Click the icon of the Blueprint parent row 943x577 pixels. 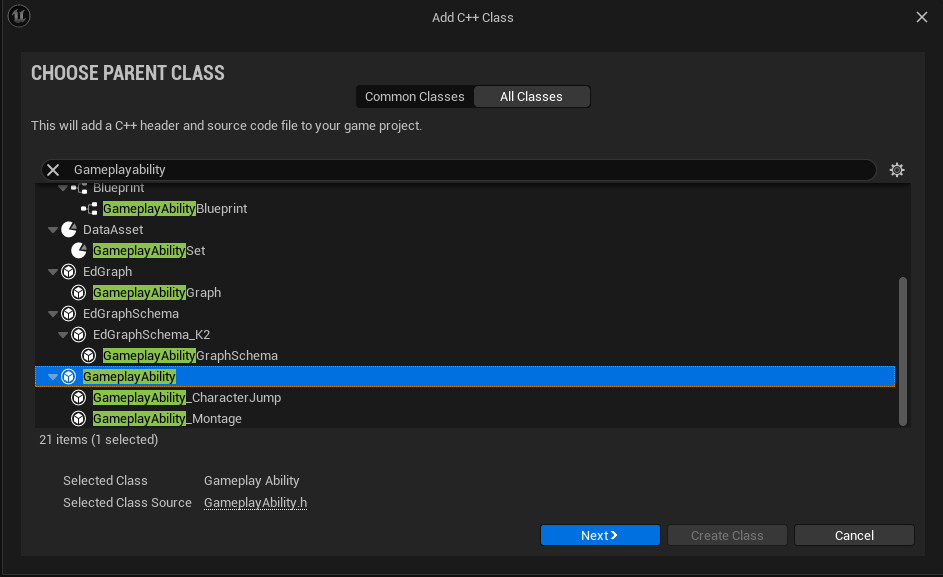(79, 188)
